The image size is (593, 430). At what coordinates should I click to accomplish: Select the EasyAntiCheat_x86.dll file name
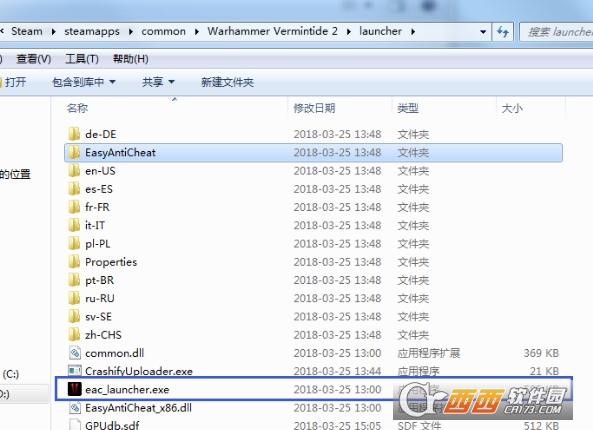[x=138, y=408]
